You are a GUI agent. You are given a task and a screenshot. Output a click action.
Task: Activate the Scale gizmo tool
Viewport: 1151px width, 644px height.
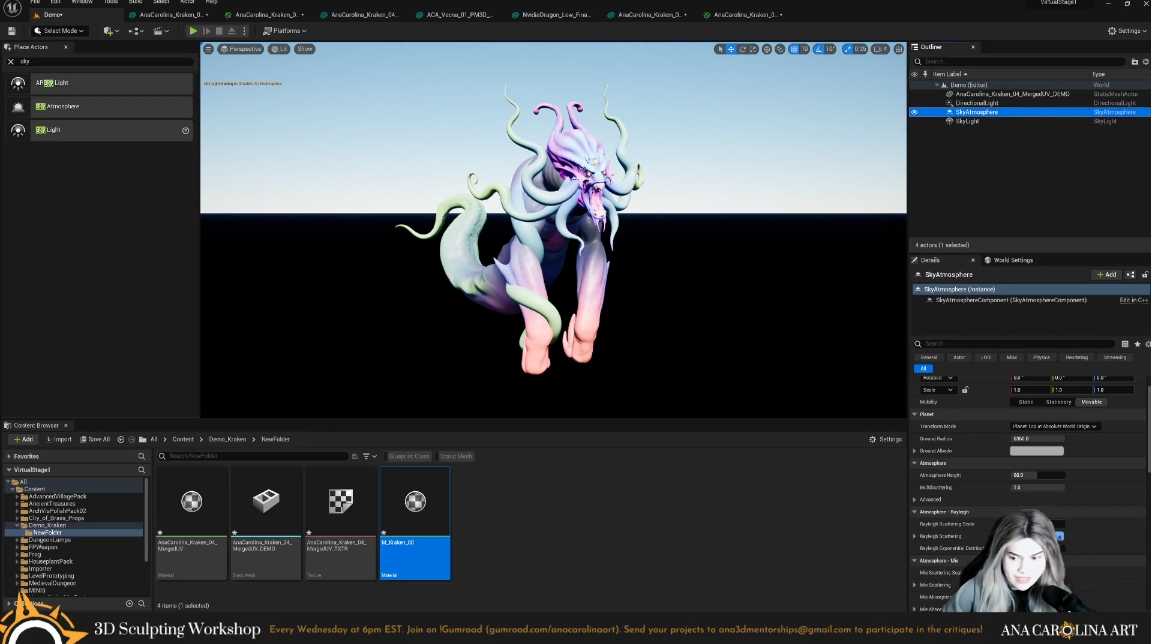(753, 49)
